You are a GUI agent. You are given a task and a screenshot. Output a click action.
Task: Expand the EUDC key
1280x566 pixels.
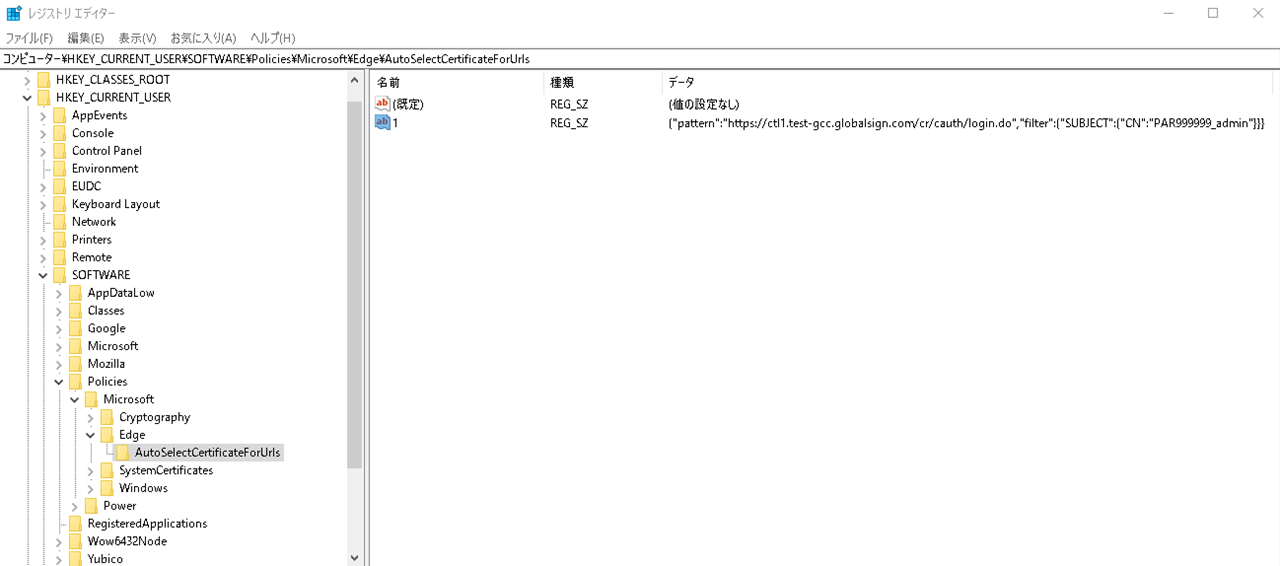tap(43, 187)
